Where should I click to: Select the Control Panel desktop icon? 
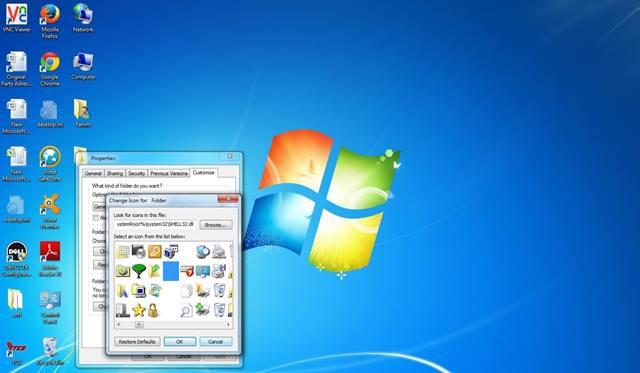coord(50,307)
